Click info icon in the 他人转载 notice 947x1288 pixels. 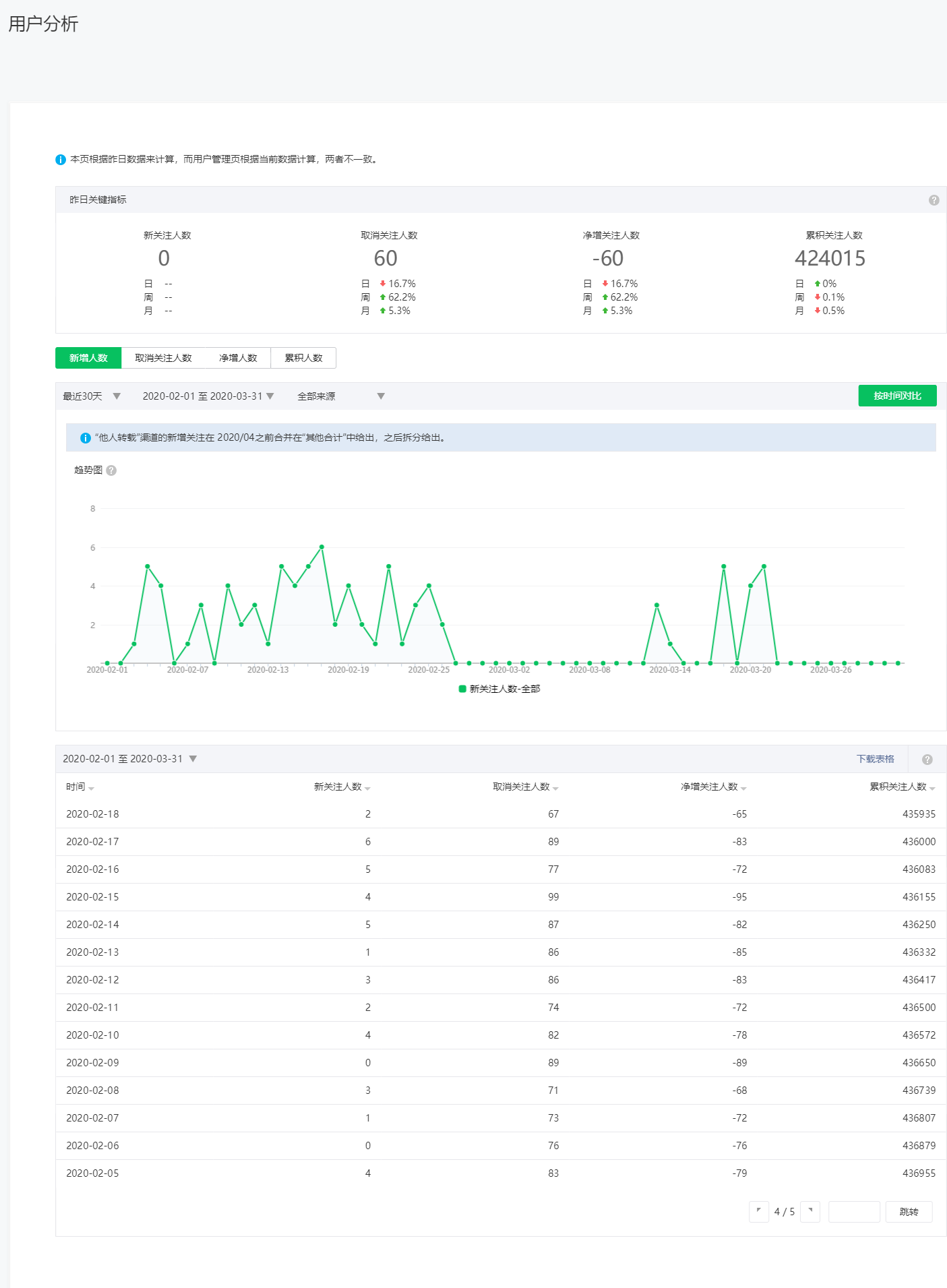click(86, 438)
